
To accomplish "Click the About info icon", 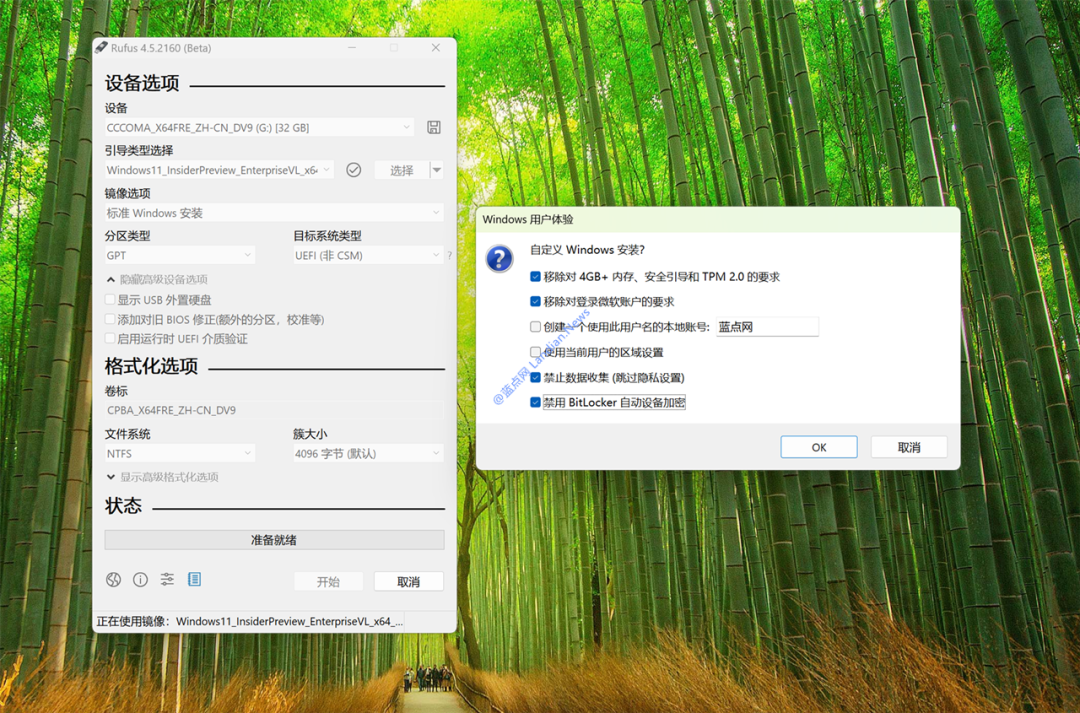I will click(x=140, y=579).
